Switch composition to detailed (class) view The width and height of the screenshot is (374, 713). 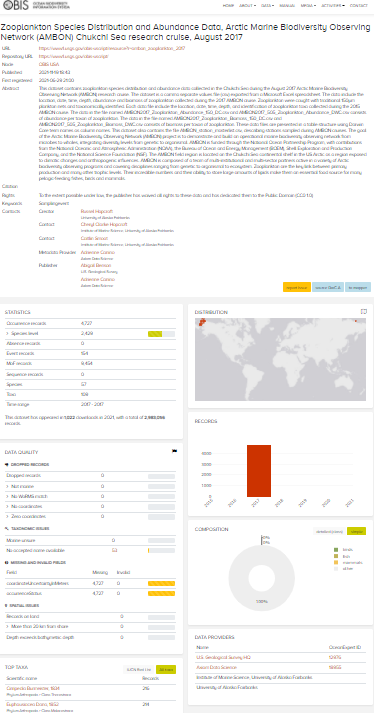329,531
